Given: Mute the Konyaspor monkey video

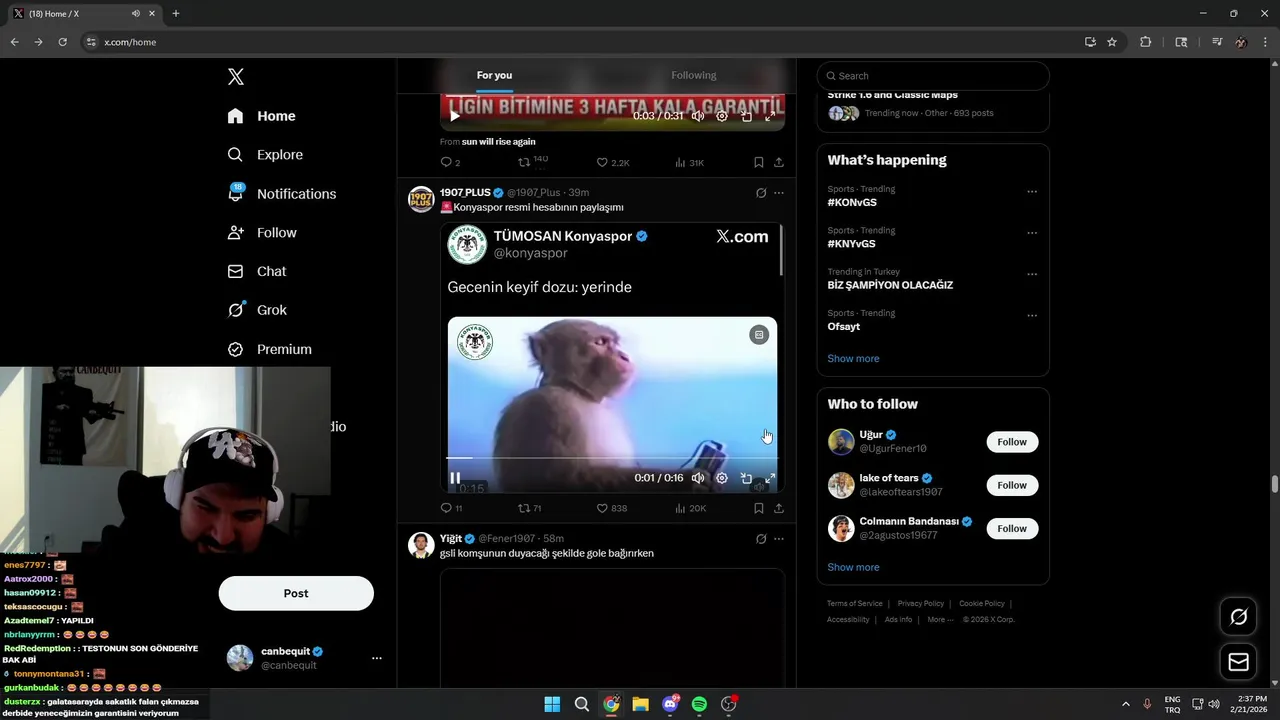Looking at the screenshot, I should pos(698,478).
